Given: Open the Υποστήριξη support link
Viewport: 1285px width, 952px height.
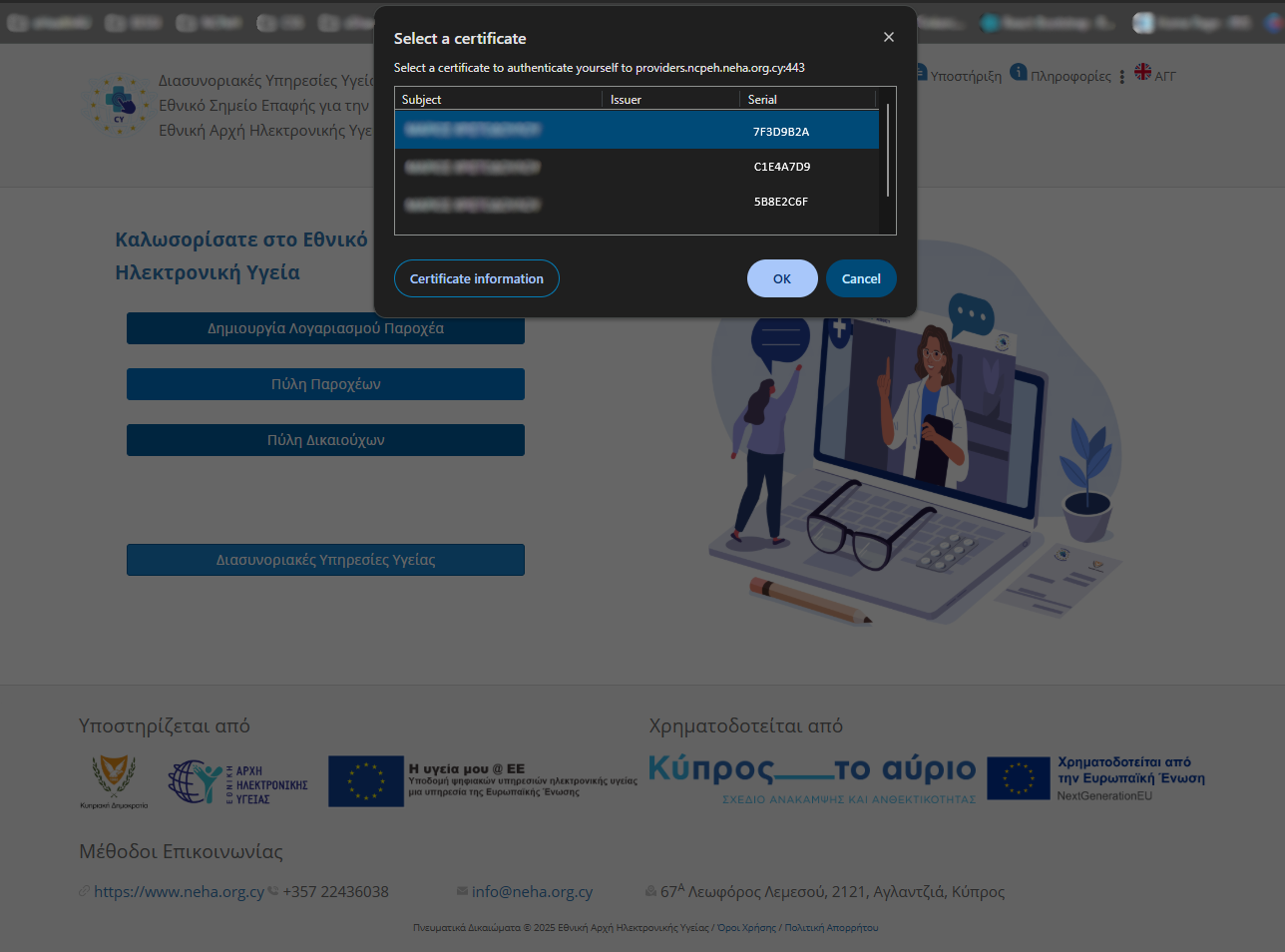Looking at the screenshot, I should pyautogui.click(x=965, y=76).
